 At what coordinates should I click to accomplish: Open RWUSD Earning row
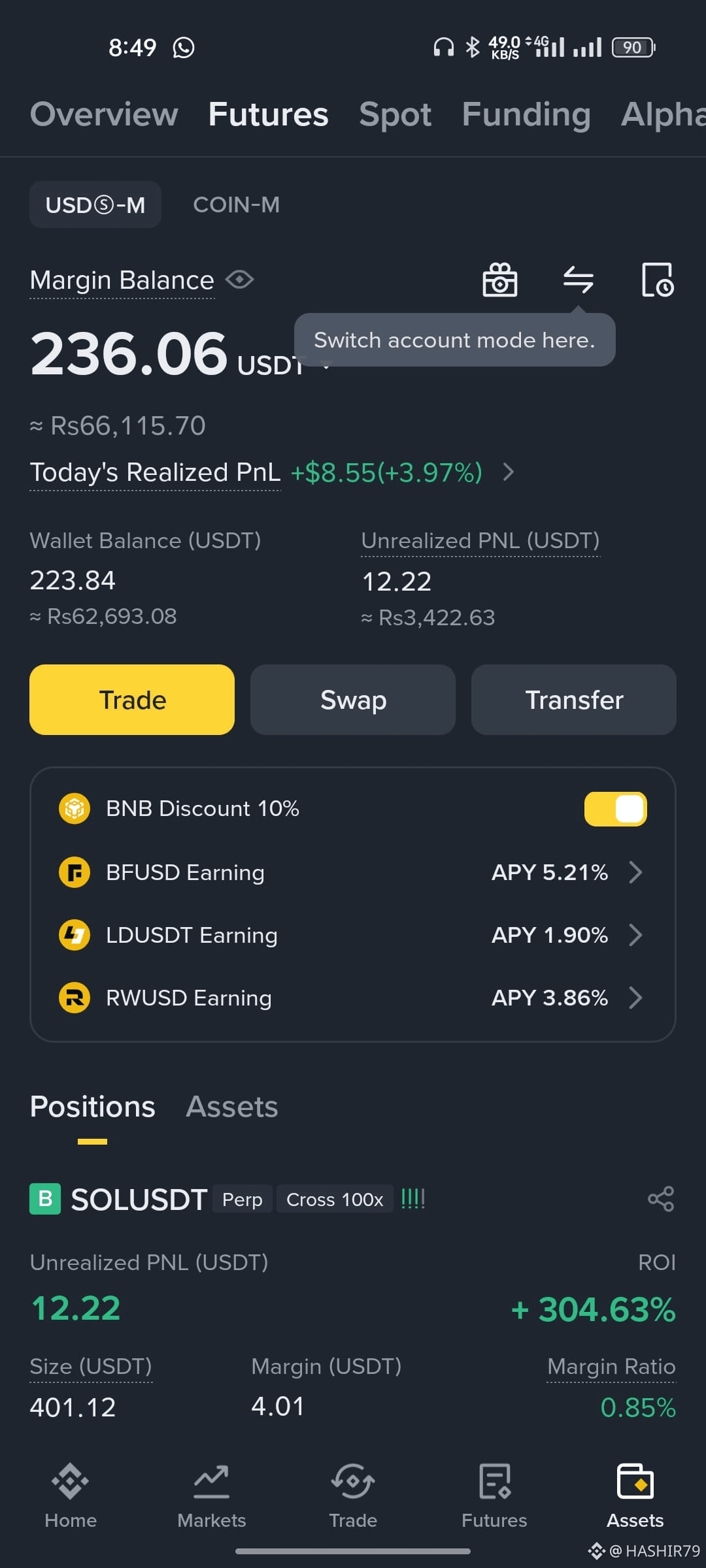click(x=353, y=998)
